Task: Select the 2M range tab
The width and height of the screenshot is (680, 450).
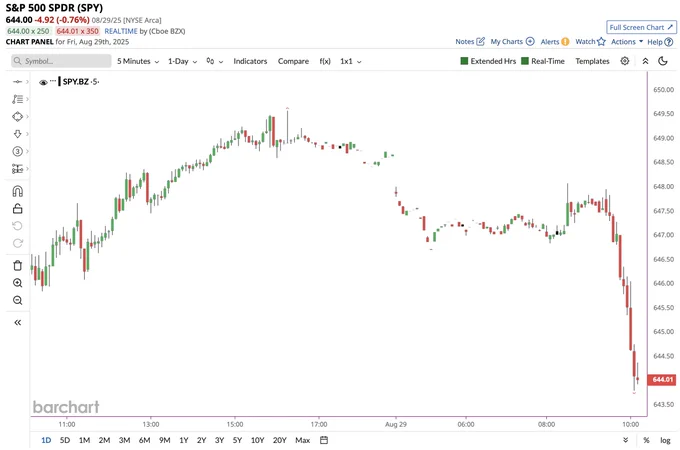Action: coord(104,440)
